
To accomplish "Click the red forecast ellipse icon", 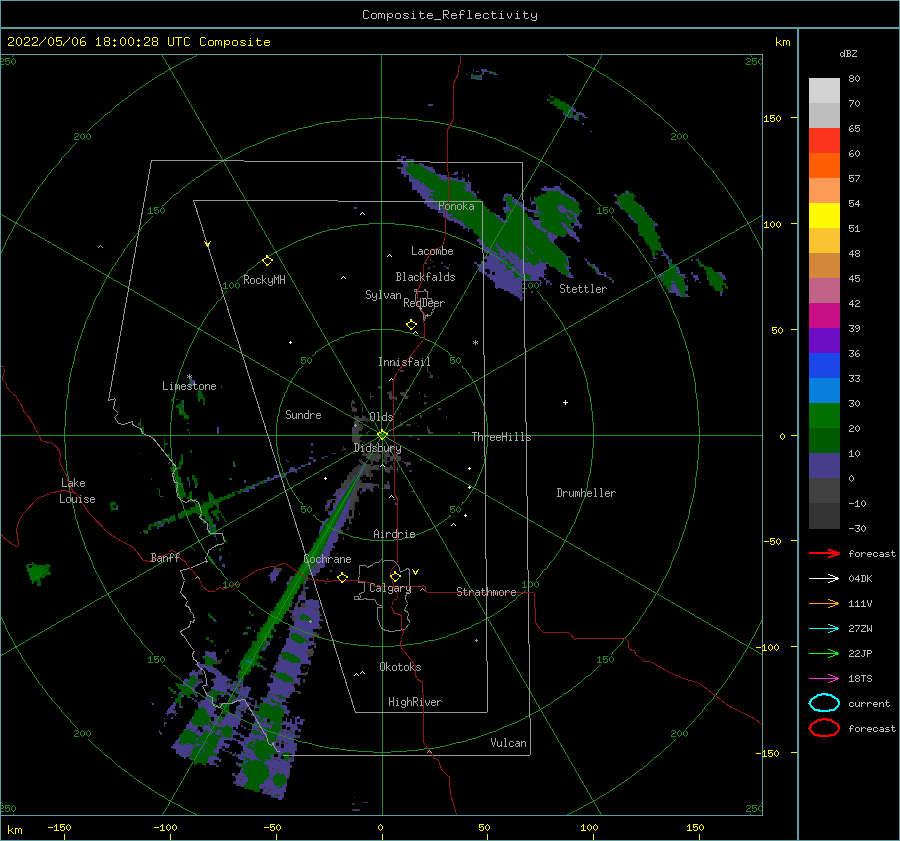I will pyautogui.click(x=824, y=728).
